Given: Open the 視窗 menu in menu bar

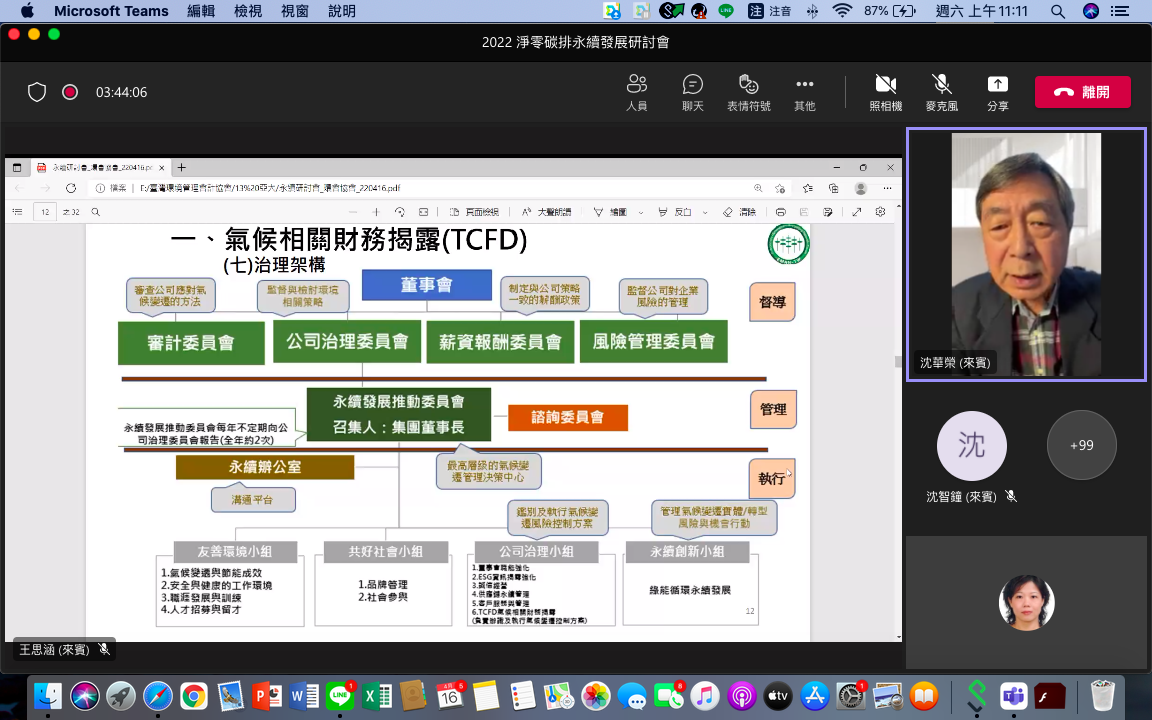Looking at the screenshot, I should [295, 11].
